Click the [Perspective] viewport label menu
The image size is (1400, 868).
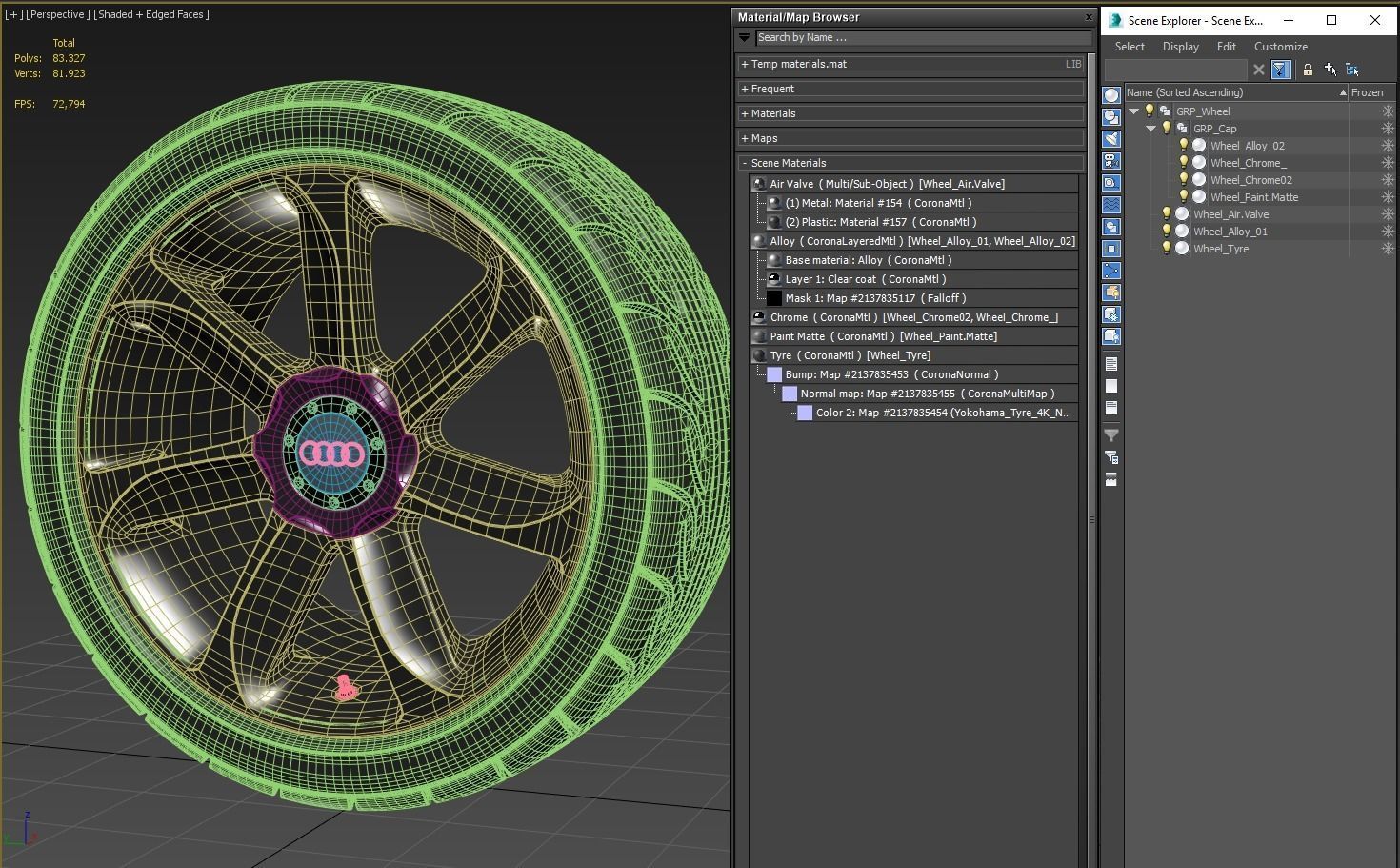pos(58,14)
